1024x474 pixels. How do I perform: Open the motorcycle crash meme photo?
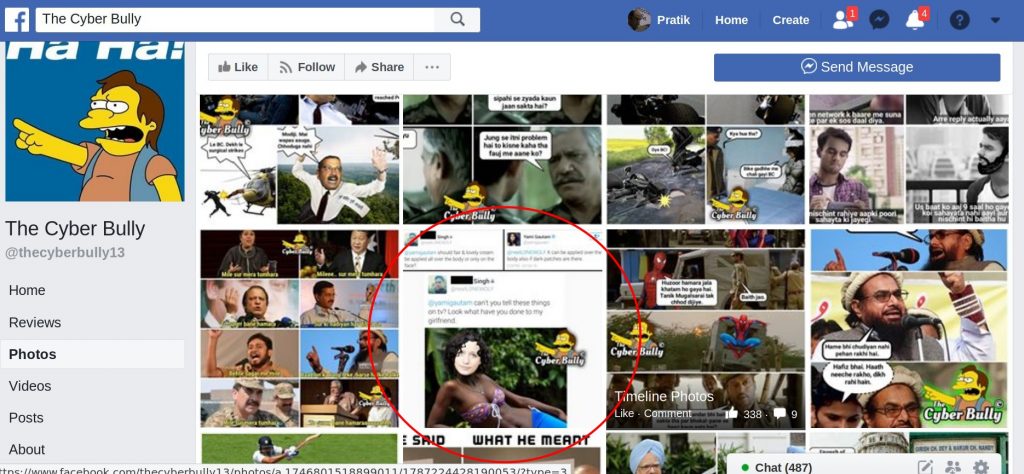706,159
